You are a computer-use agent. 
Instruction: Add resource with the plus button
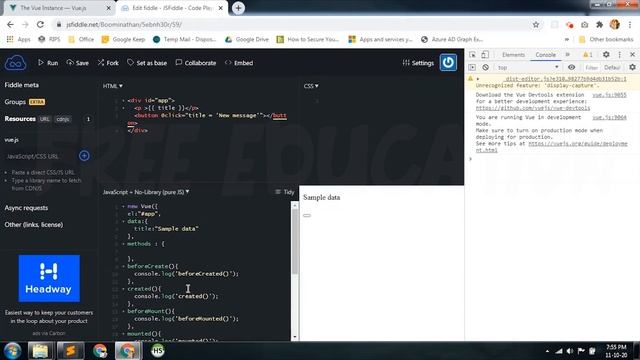coord(84,156)
